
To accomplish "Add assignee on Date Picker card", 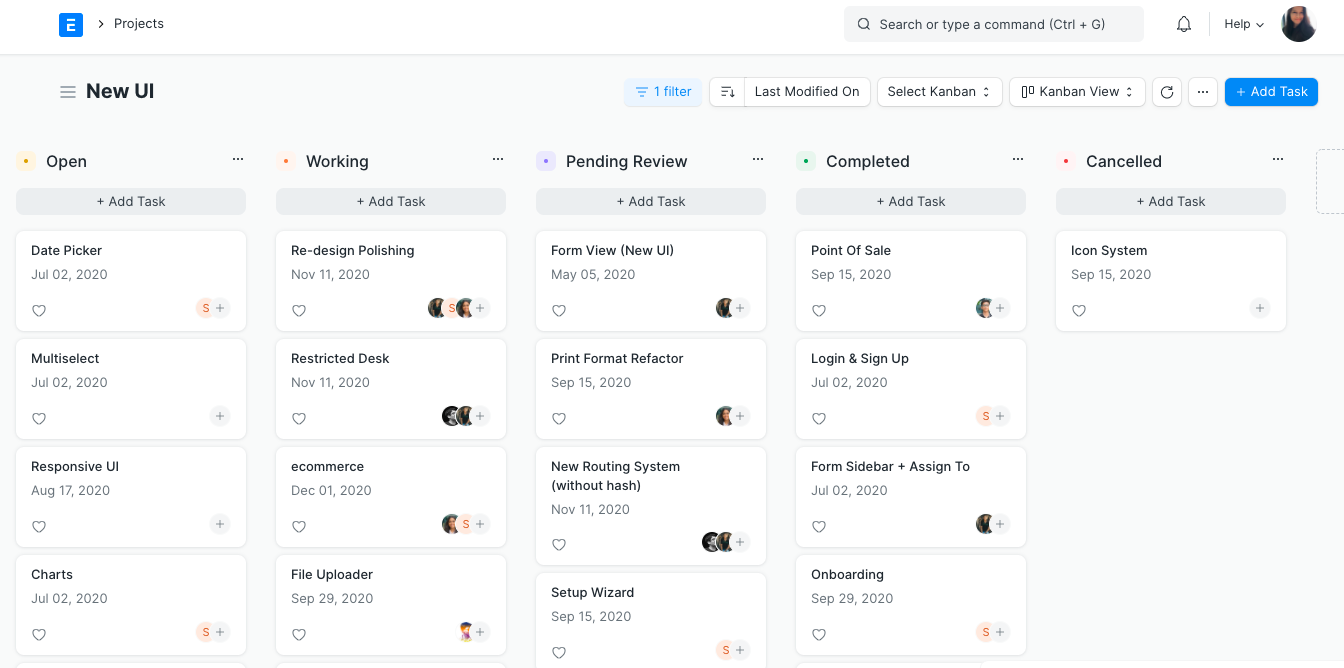I will [x=220, y=308].
